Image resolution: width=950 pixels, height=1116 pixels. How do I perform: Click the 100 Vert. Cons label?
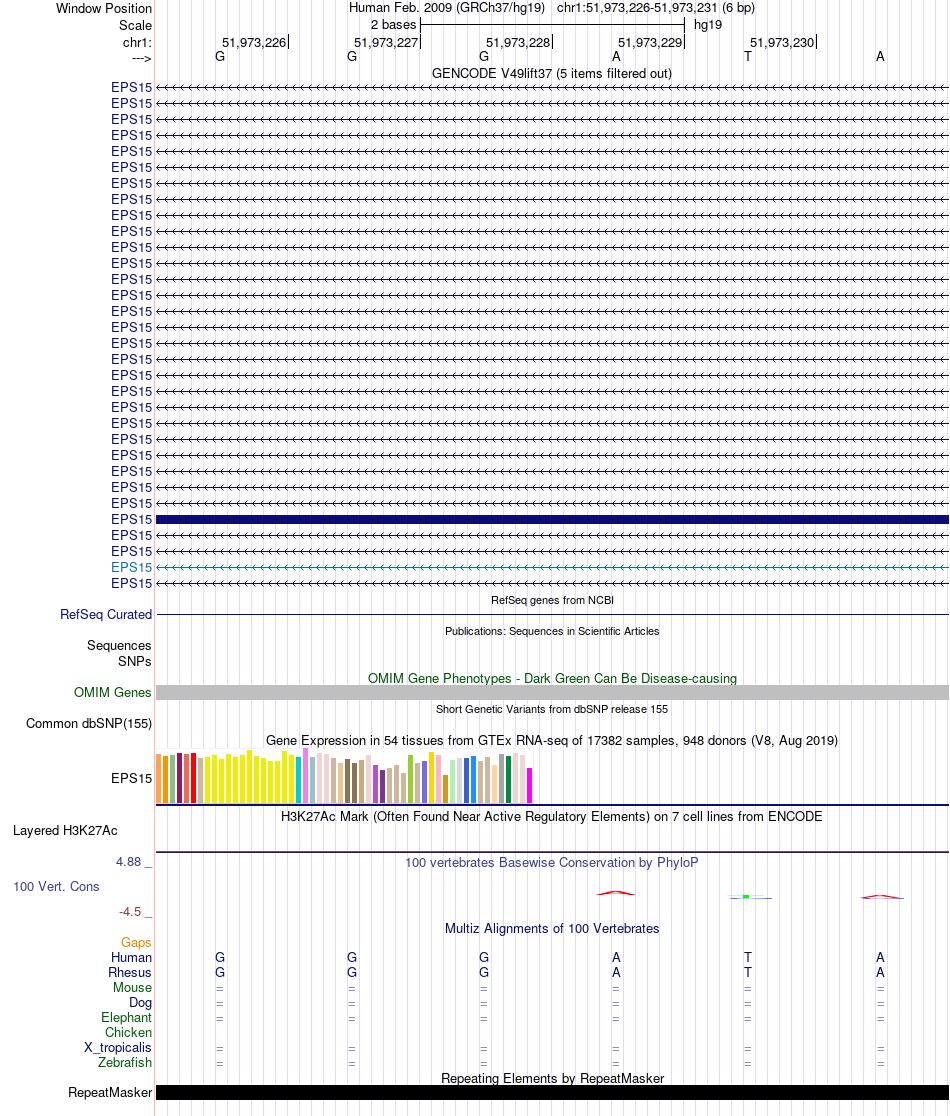click(56, 887)
